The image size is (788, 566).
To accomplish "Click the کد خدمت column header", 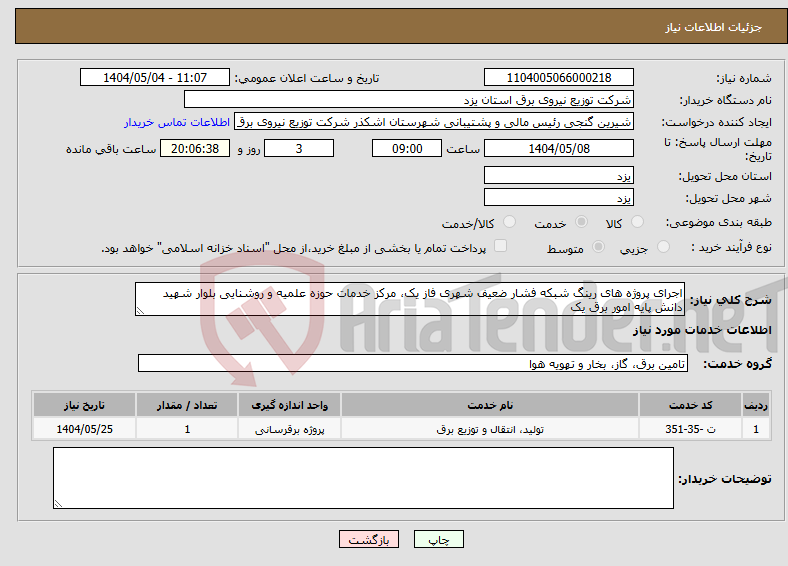I will pos(691,405).
